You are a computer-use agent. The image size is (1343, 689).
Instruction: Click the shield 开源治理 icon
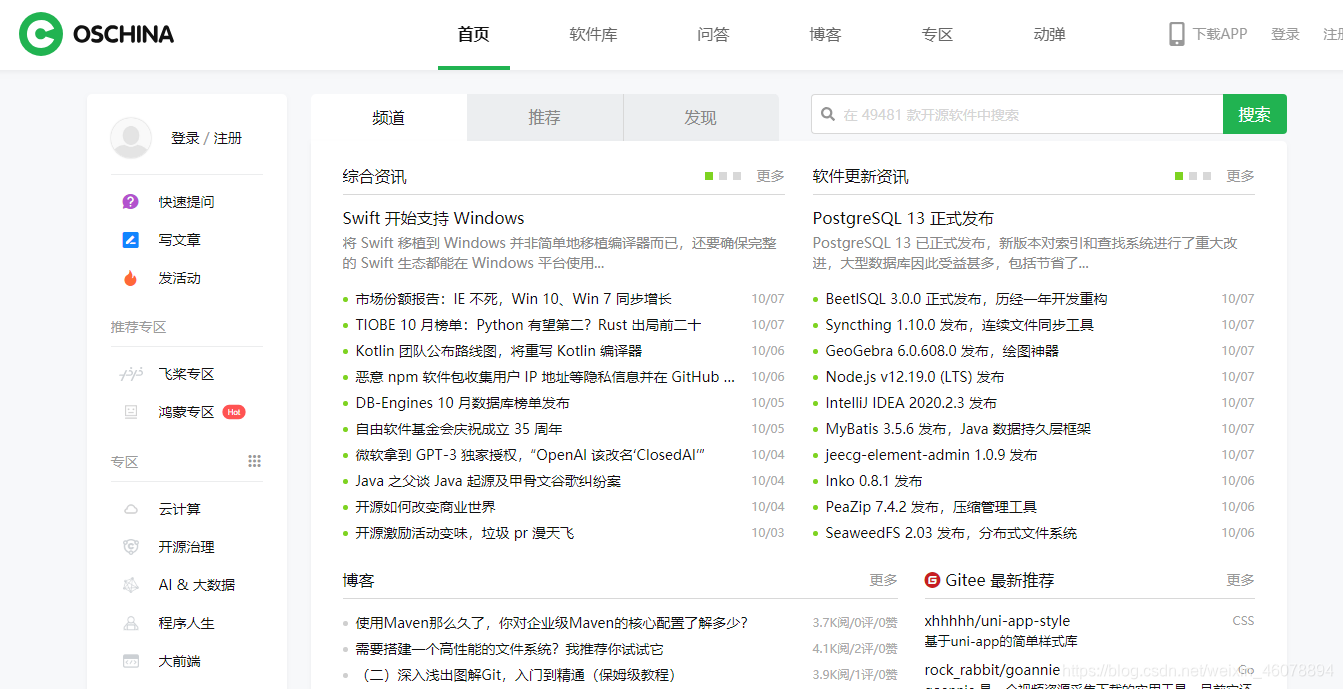point(131,547)
